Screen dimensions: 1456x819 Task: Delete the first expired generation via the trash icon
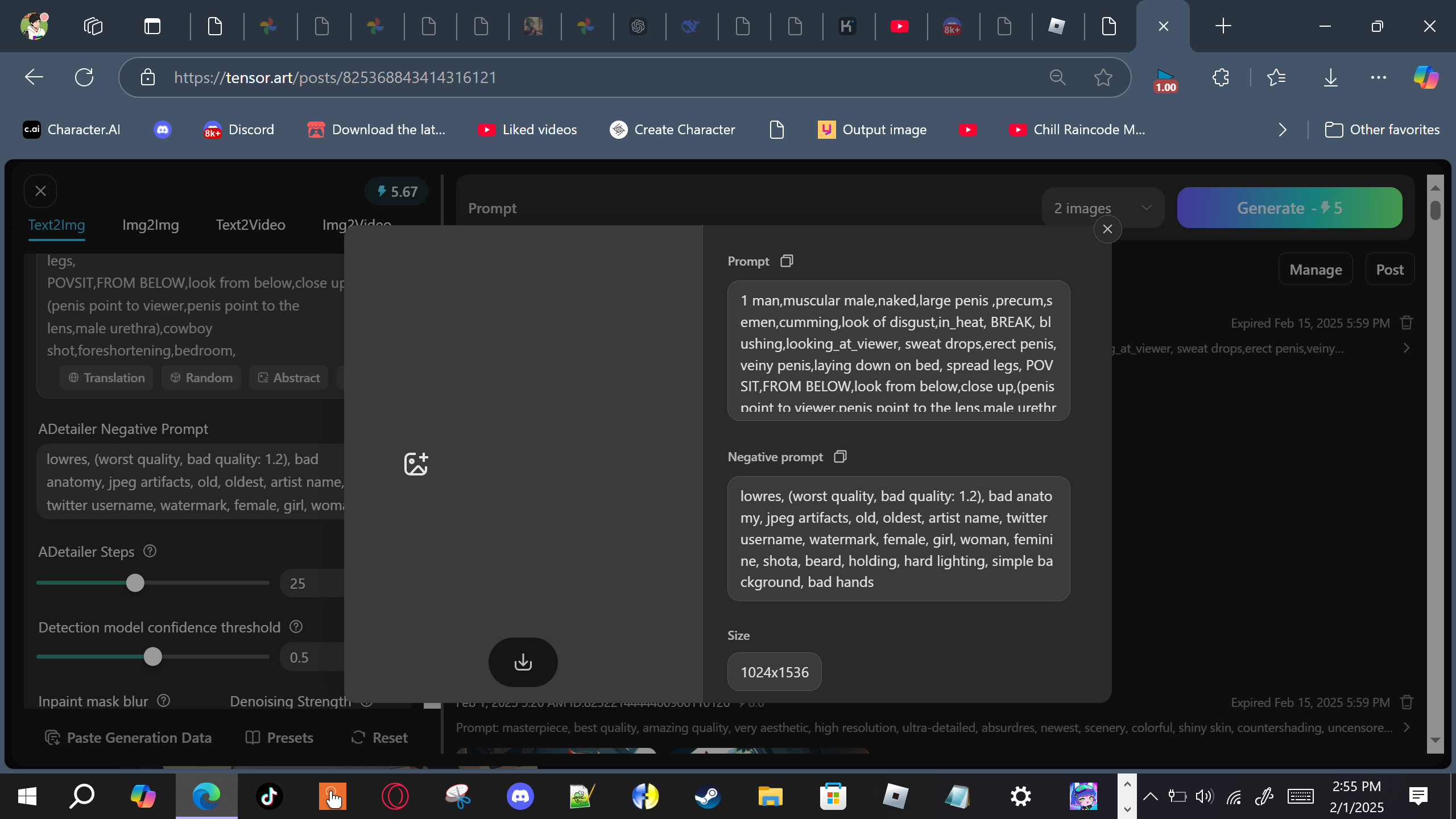[x=1407, y=323]
